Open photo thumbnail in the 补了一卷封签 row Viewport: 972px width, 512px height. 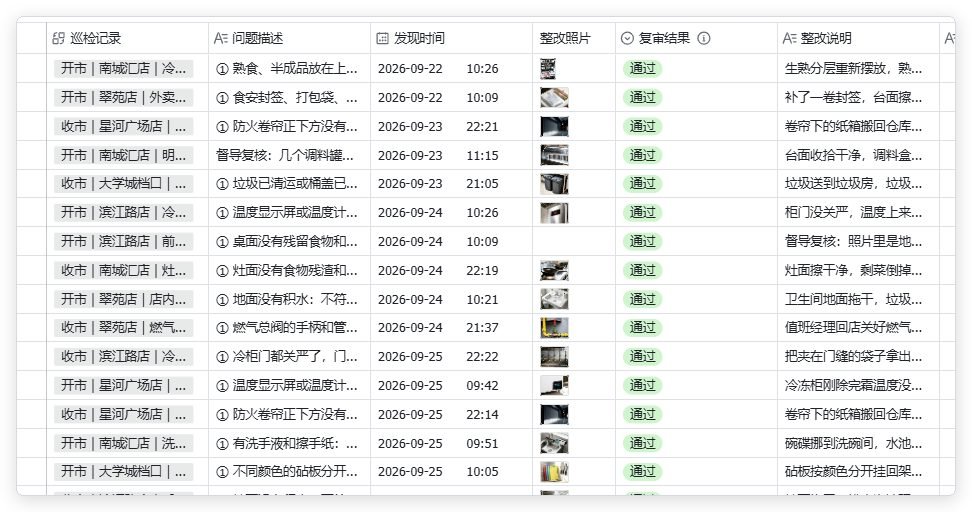554,97
